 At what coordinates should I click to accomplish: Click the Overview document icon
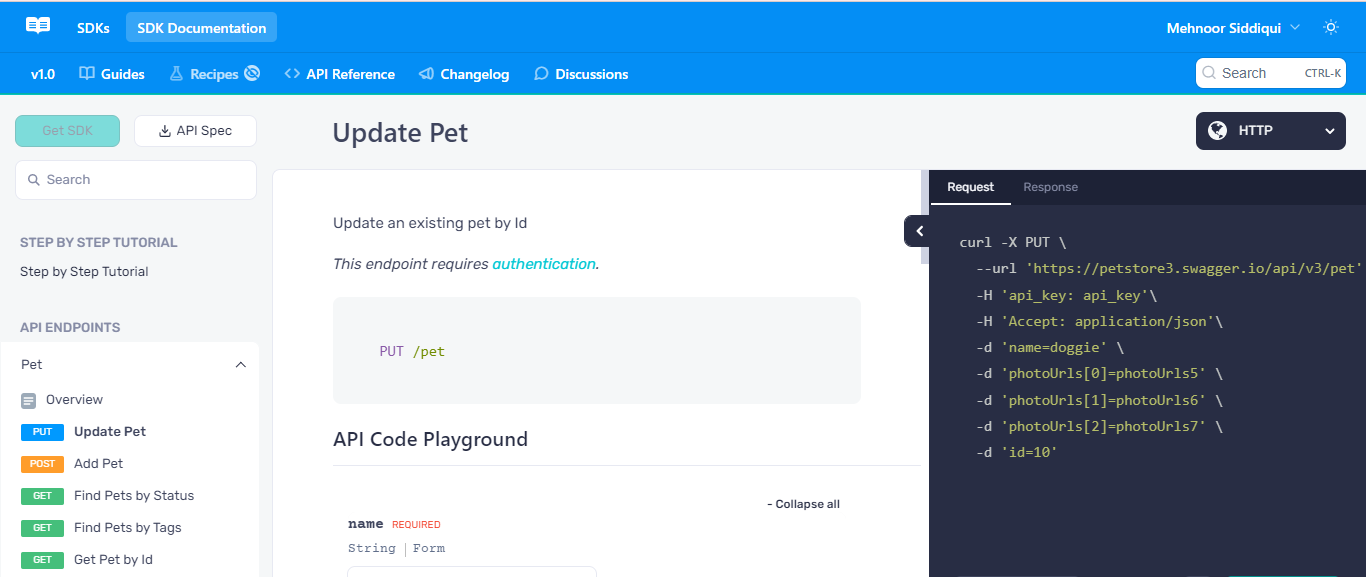[x=29, y=400]
